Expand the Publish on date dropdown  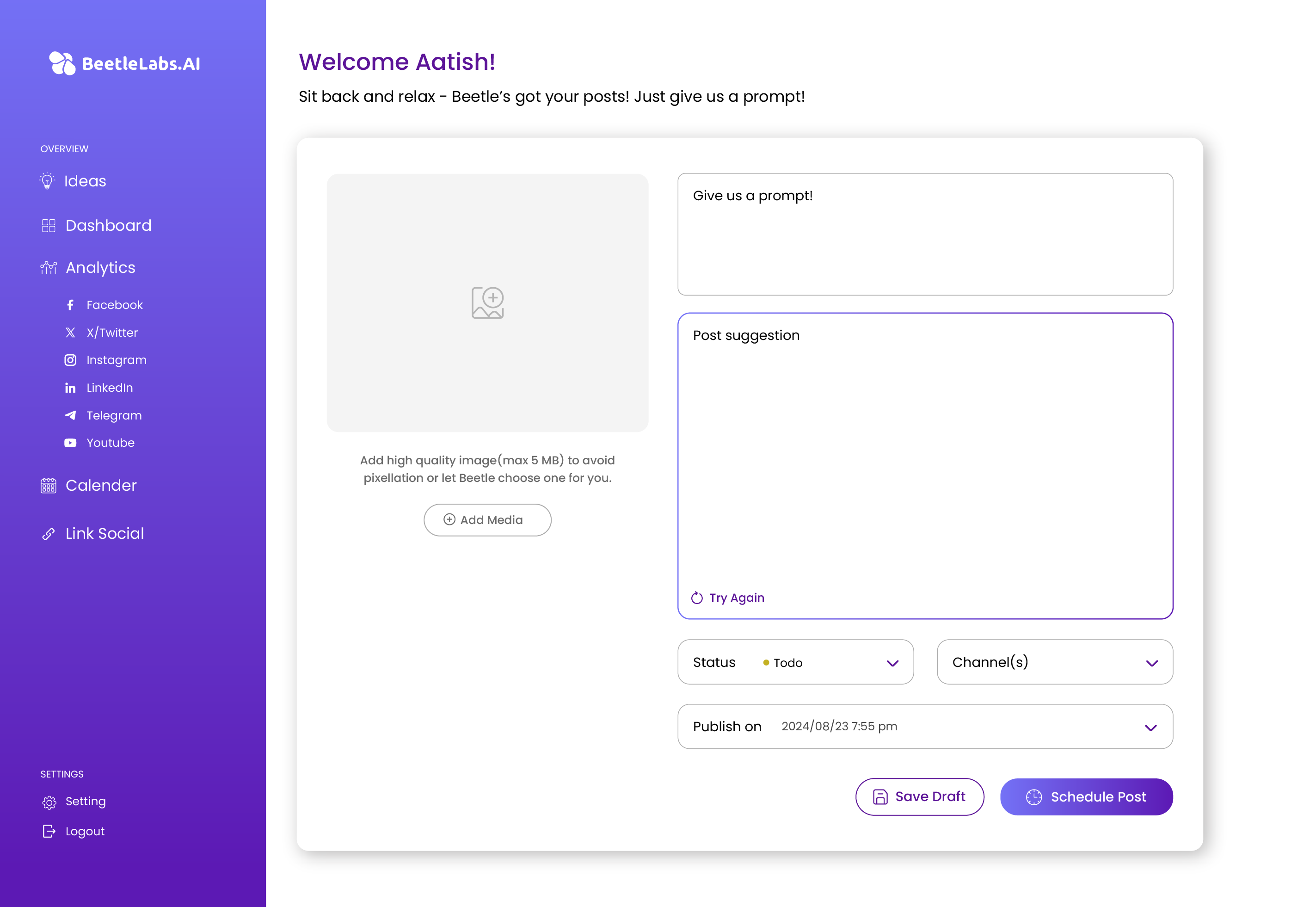tap(1150, 728)
